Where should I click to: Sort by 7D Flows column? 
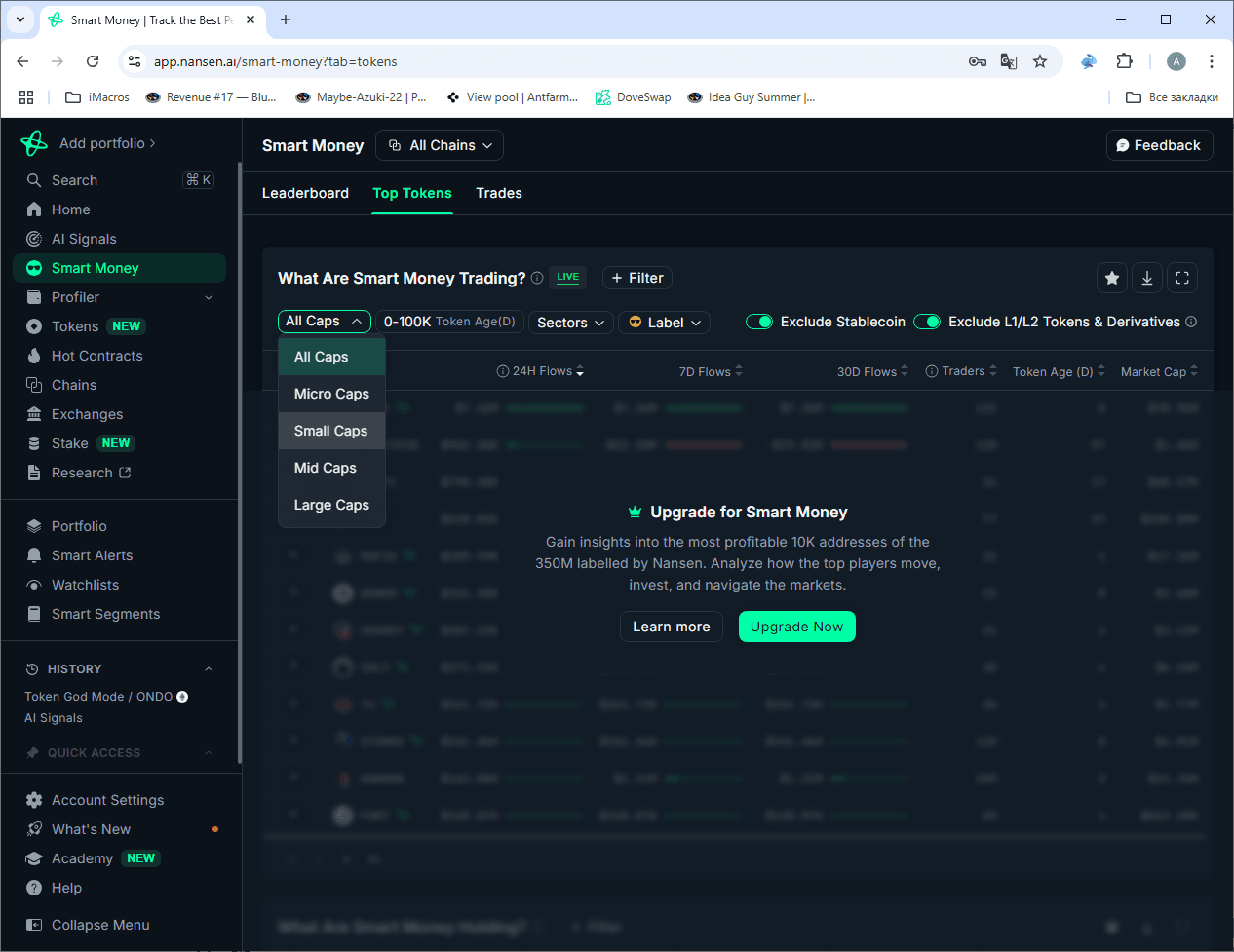pos(712,371)
